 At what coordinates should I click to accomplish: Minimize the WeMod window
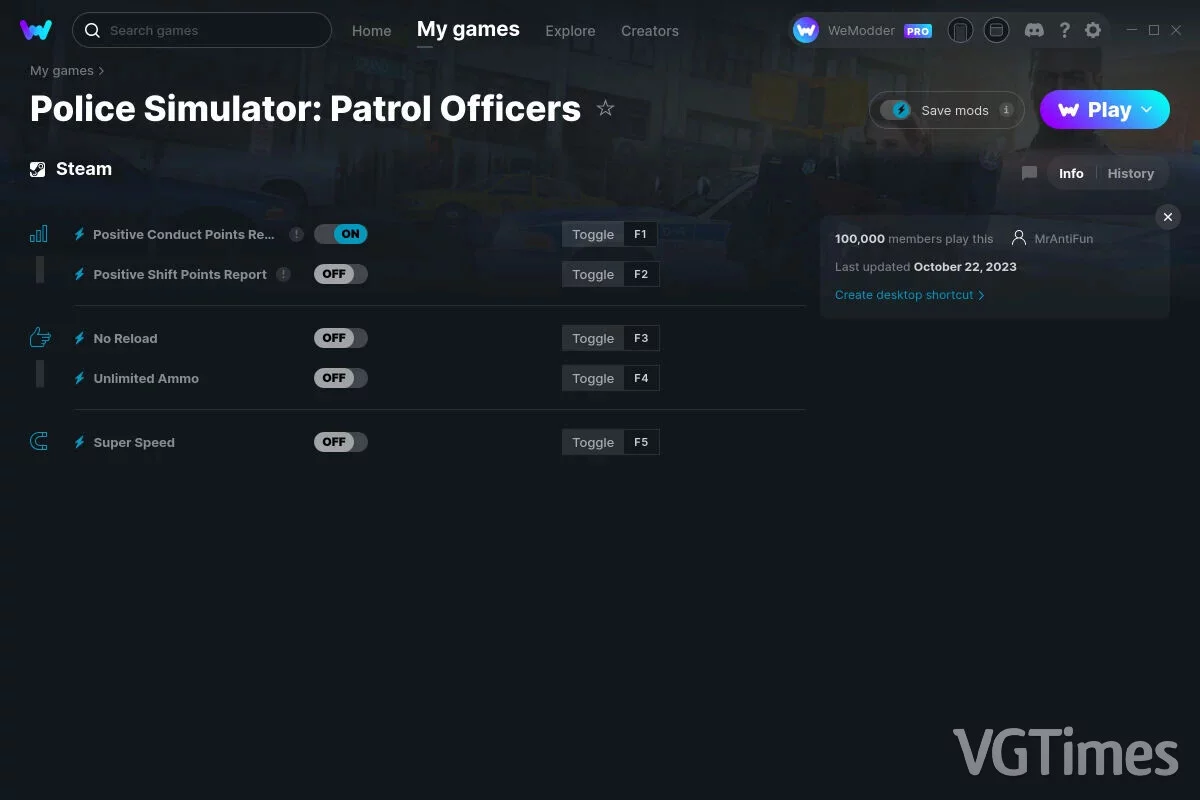tap(1131, 30)
